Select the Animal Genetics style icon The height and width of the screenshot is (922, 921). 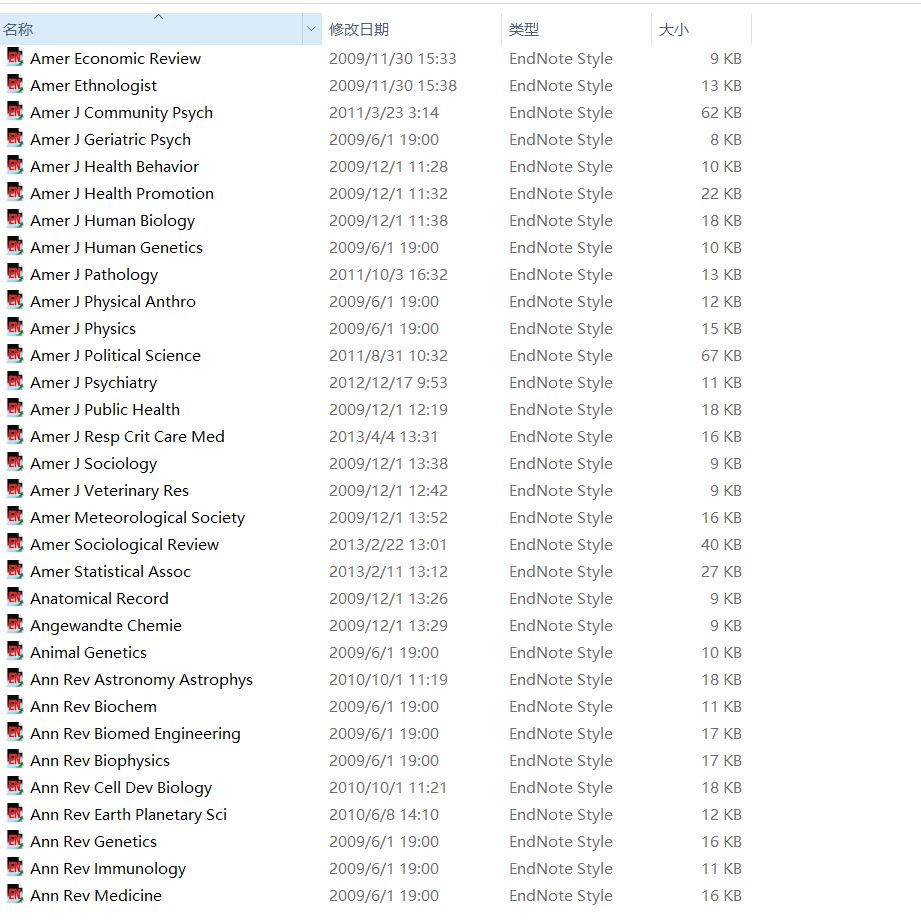[x=15, y=652]
